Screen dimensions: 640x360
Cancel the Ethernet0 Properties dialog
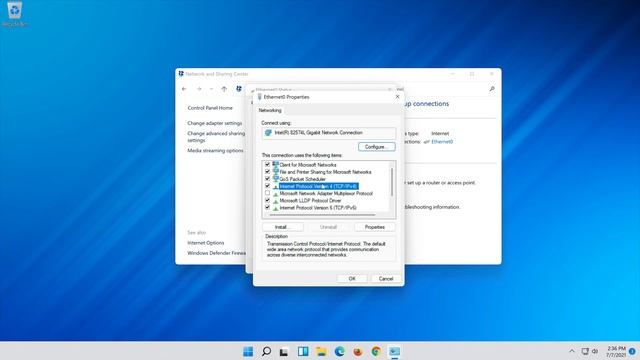pos(386,279)
